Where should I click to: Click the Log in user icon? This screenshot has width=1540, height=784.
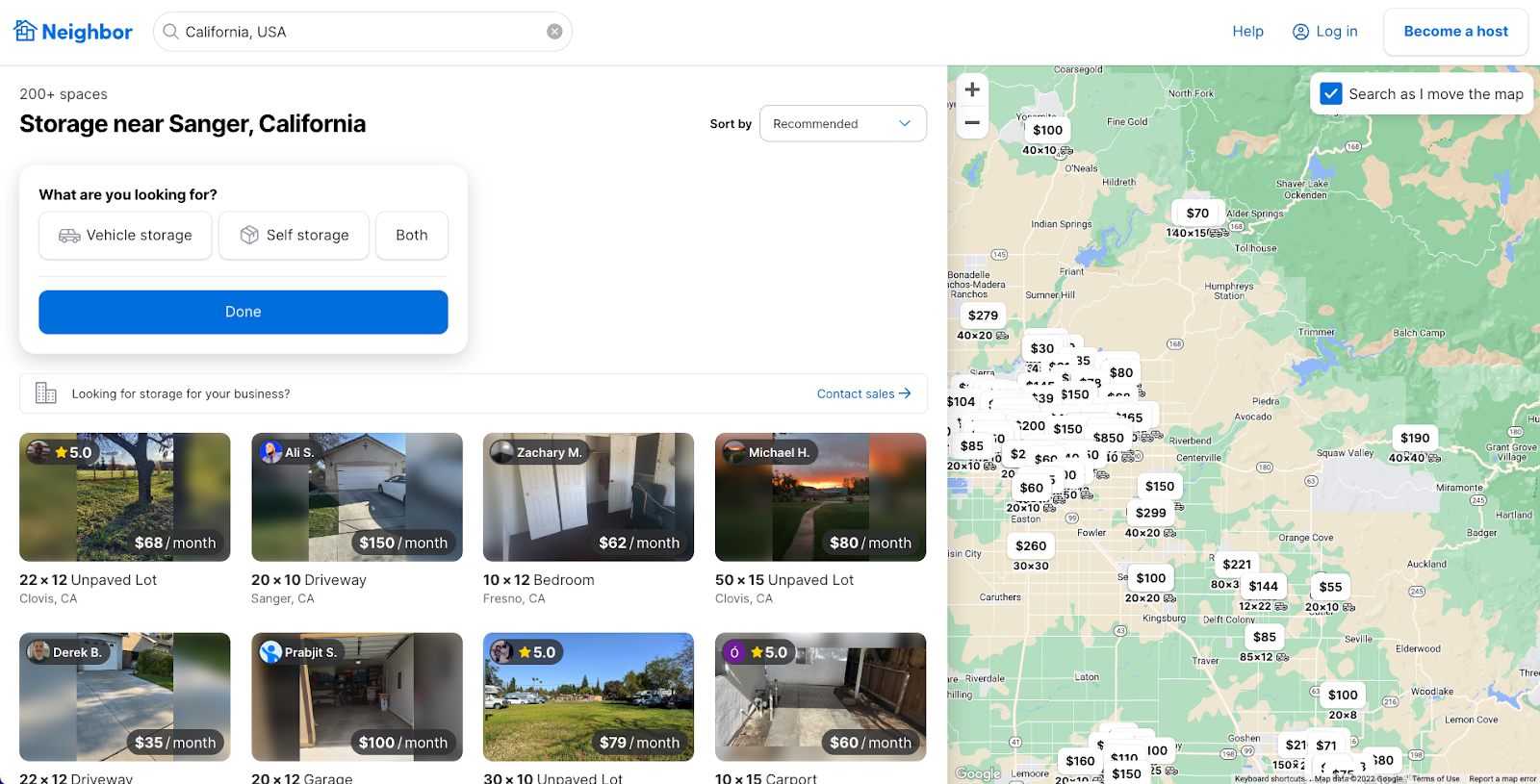coord(1300,32)
